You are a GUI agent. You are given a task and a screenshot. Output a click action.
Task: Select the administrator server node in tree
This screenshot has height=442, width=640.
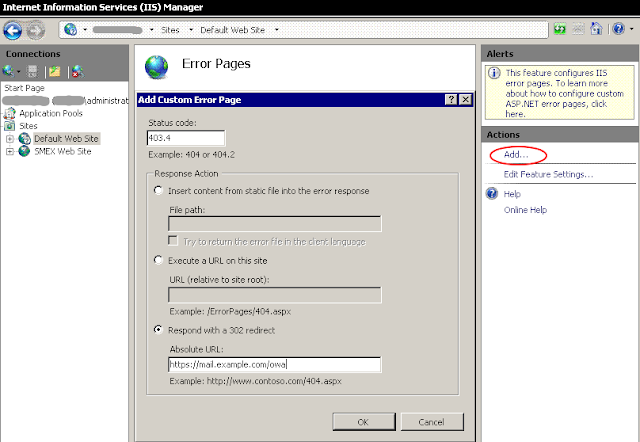click(65, 100)
